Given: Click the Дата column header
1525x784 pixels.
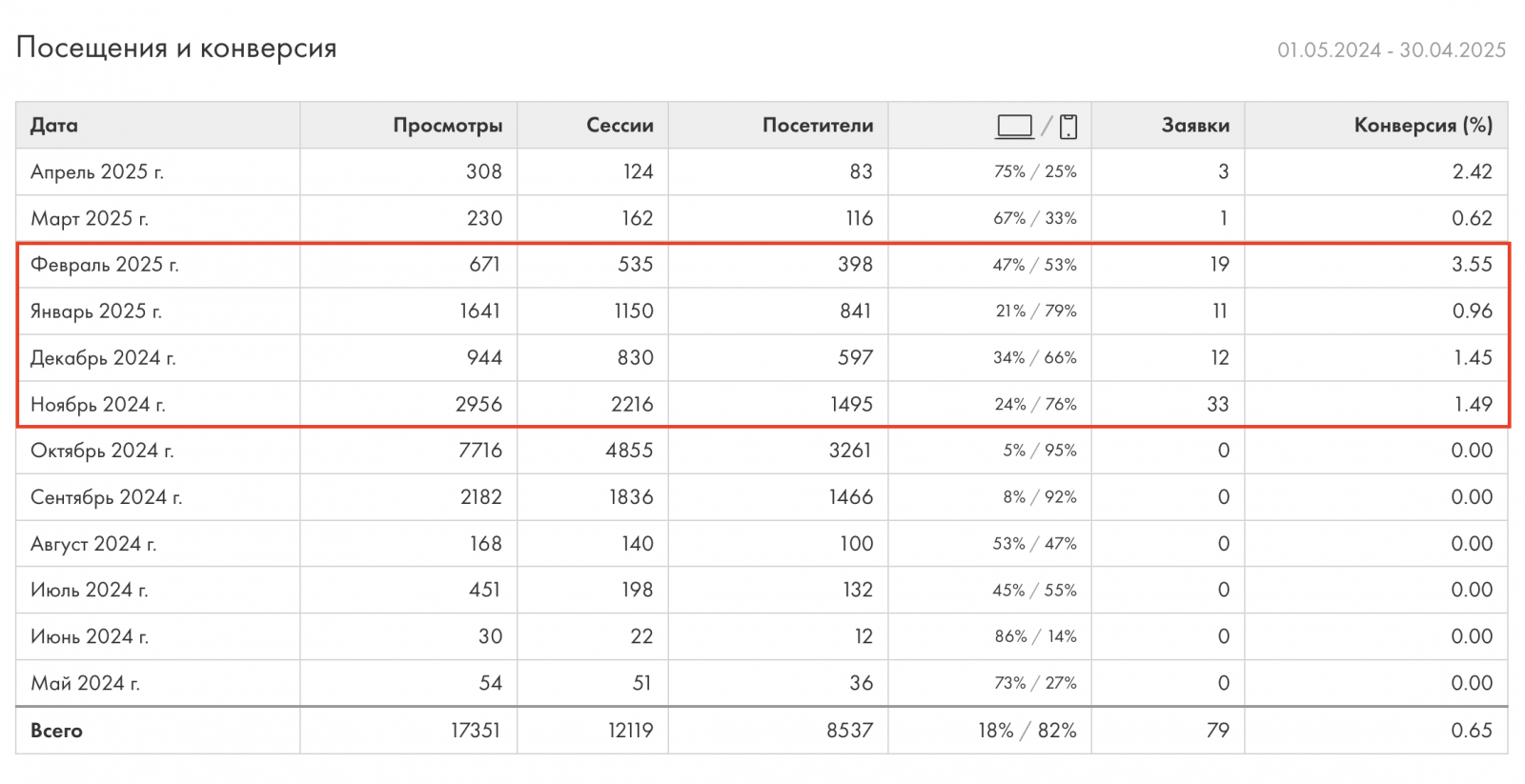Looking at the screenshot, I should click(x=54, y=126).
